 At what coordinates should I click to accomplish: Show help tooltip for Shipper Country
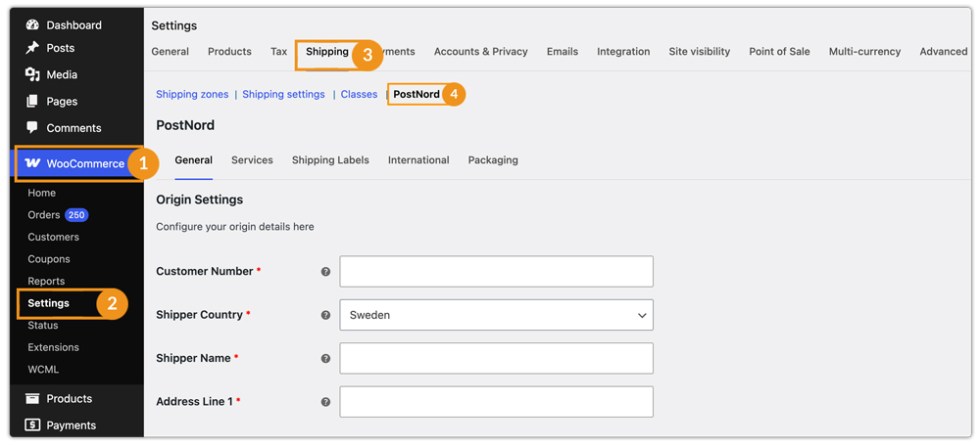[326, 315]
